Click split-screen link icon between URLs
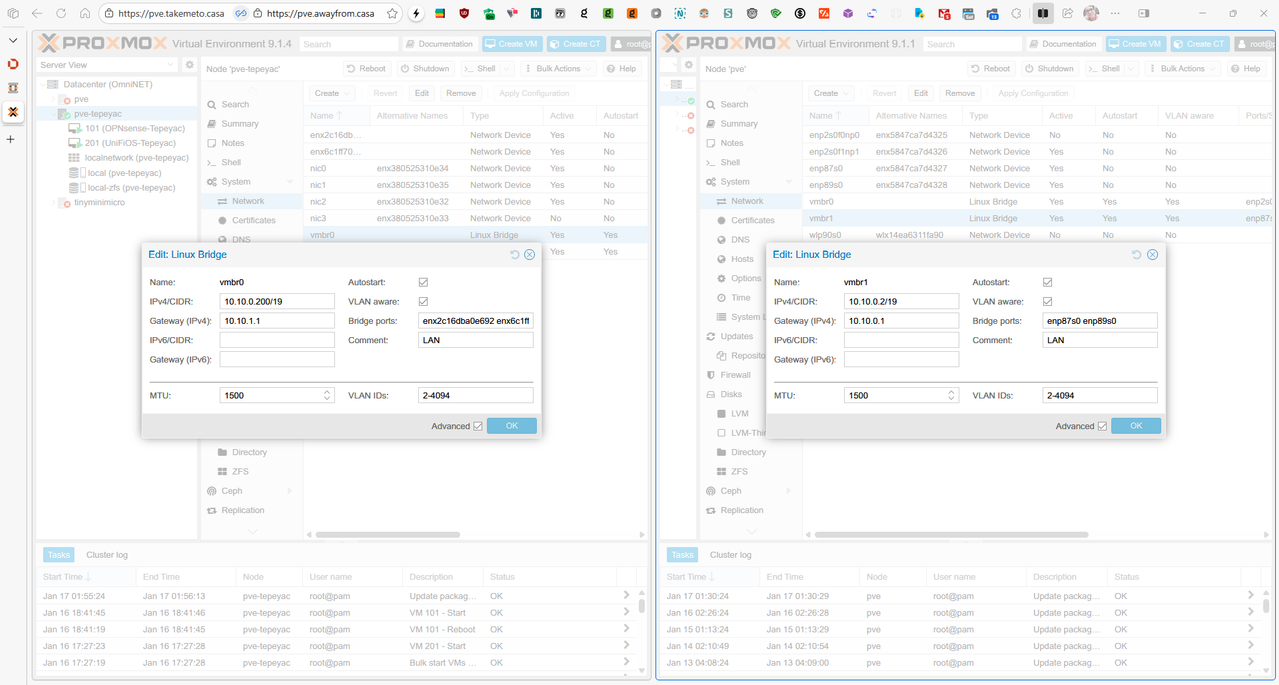Viewport: 1279px width, 685px height. 241,14
